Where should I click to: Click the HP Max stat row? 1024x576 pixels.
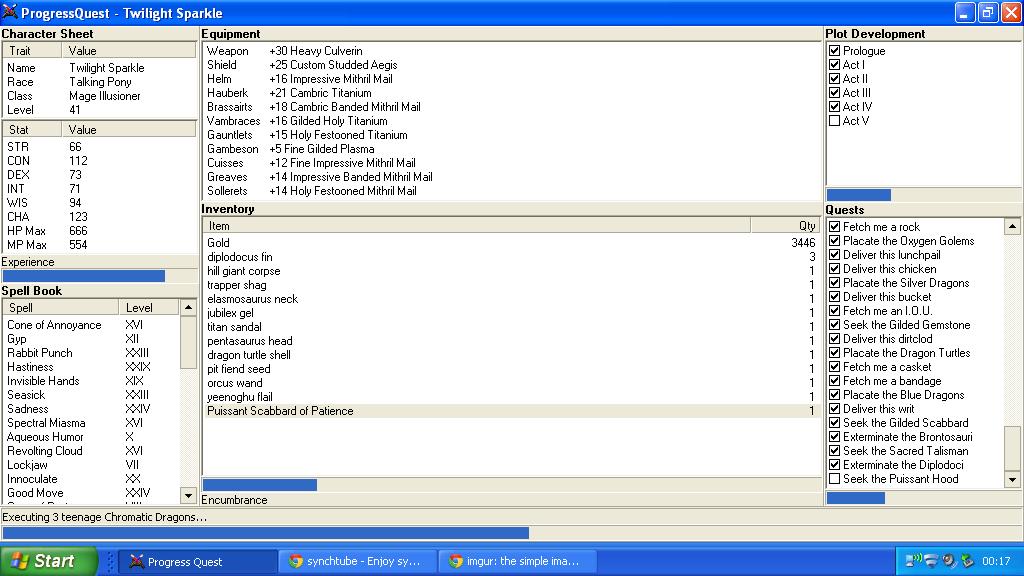tap(99, 231)
